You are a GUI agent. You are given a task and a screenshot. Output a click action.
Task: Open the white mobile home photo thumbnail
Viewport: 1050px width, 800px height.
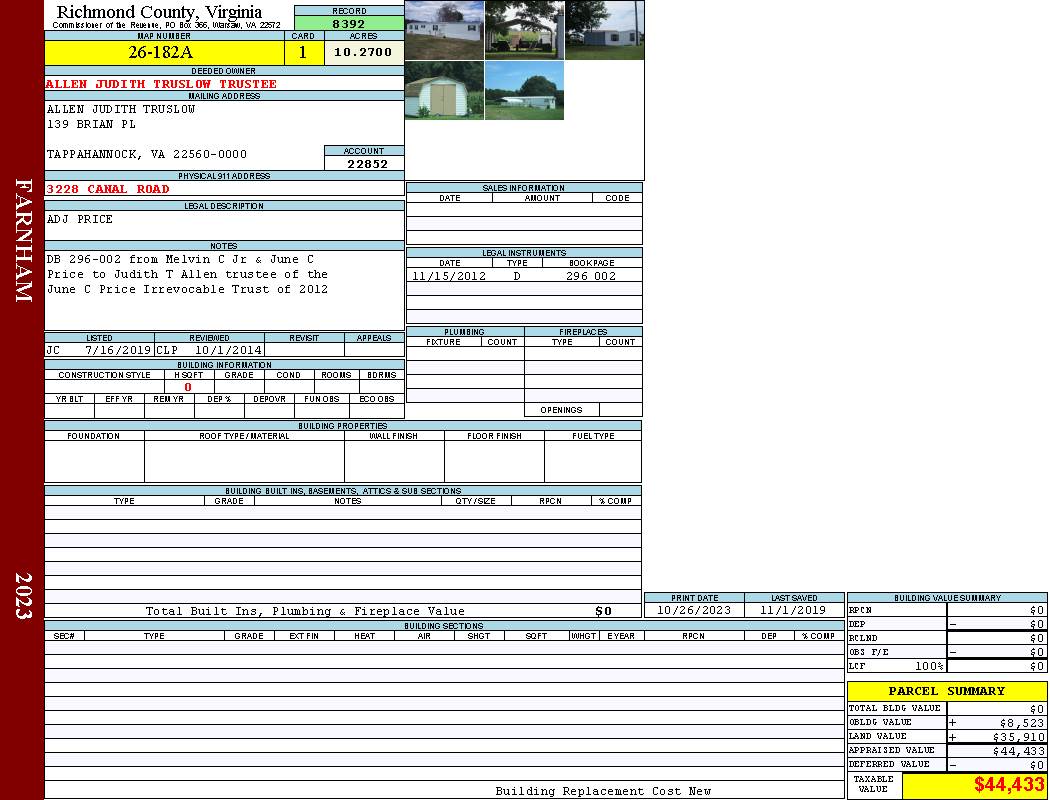(444, 30)
